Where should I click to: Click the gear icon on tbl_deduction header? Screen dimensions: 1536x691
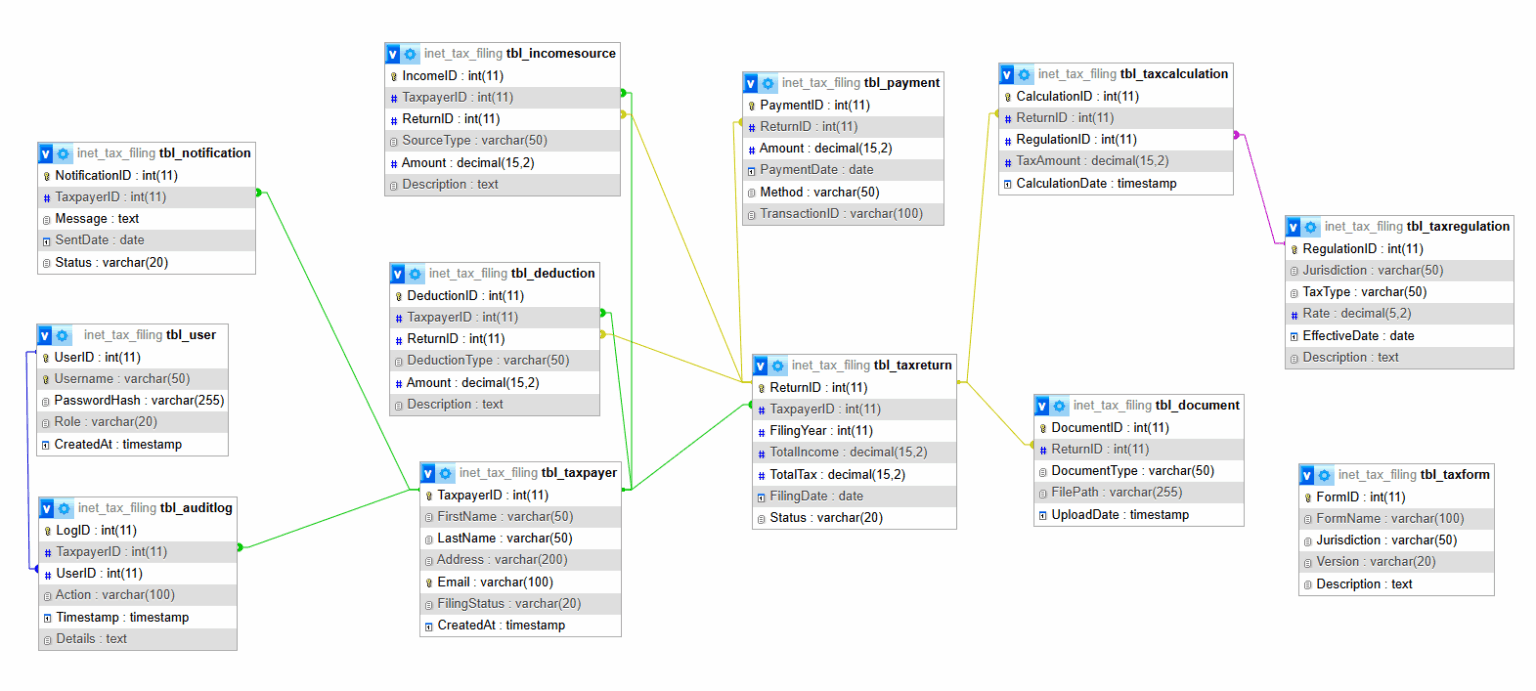click(x=413, y=273)
